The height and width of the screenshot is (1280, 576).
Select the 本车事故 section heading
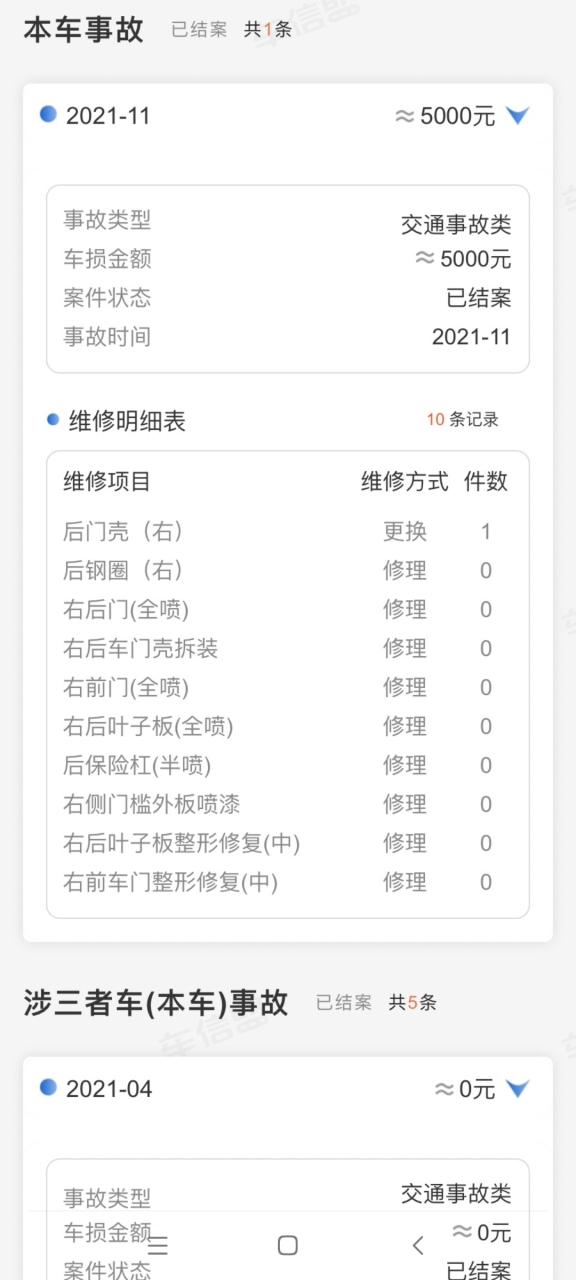(x=84, y=29)
